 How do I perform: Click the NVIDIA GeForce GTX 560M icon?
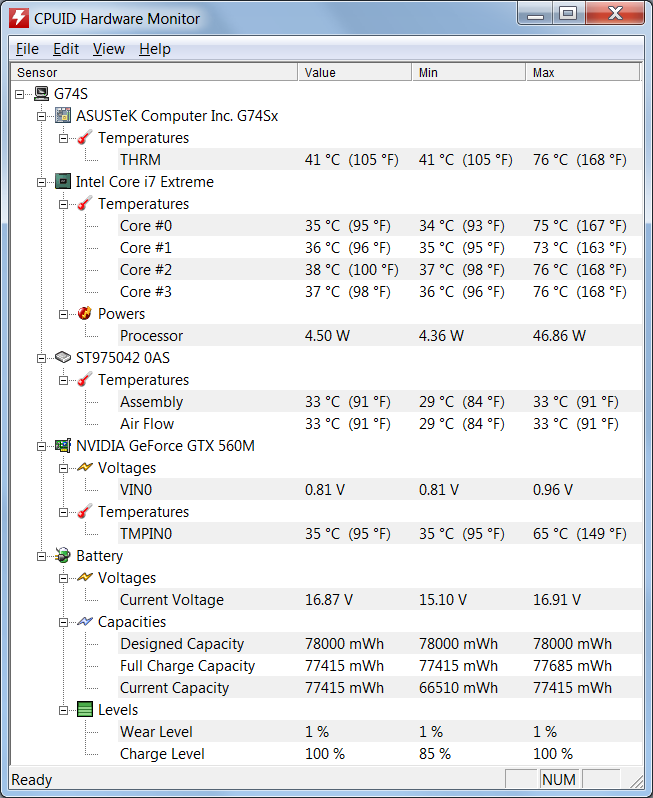click(63, 446)
